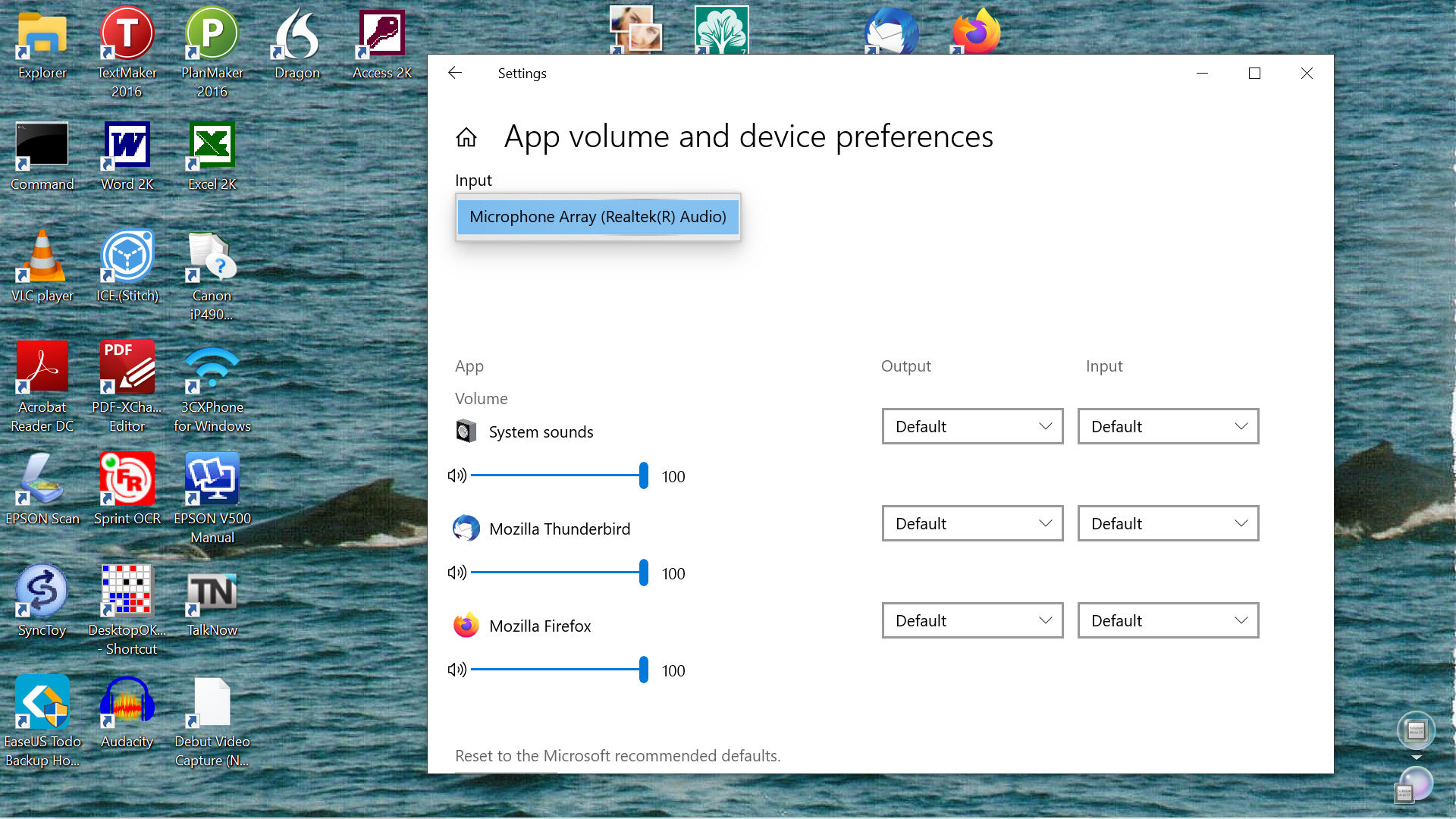Open PlanMaker 2016 desktop icon
1456x819 pixels.
click(x=212, y=53)
